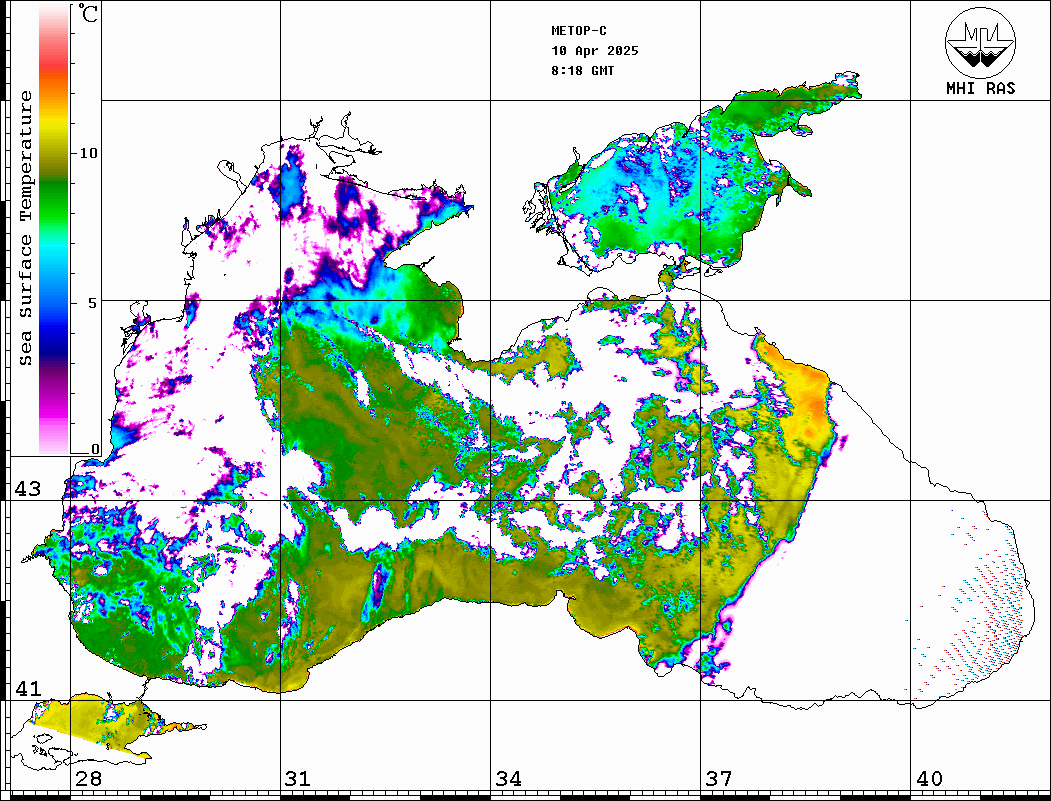Click the latitude label "41"

tap(28, 688)
